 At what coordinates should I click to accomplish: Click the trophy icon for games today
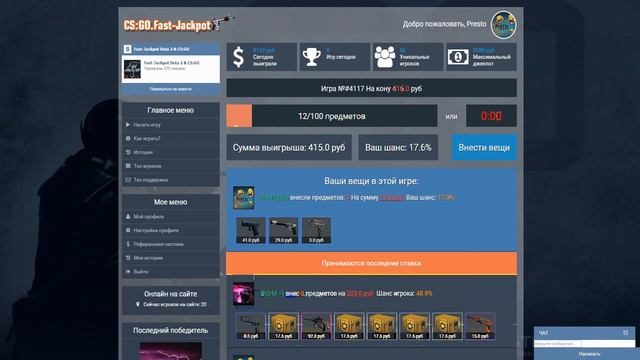click(x=311, y=57)
